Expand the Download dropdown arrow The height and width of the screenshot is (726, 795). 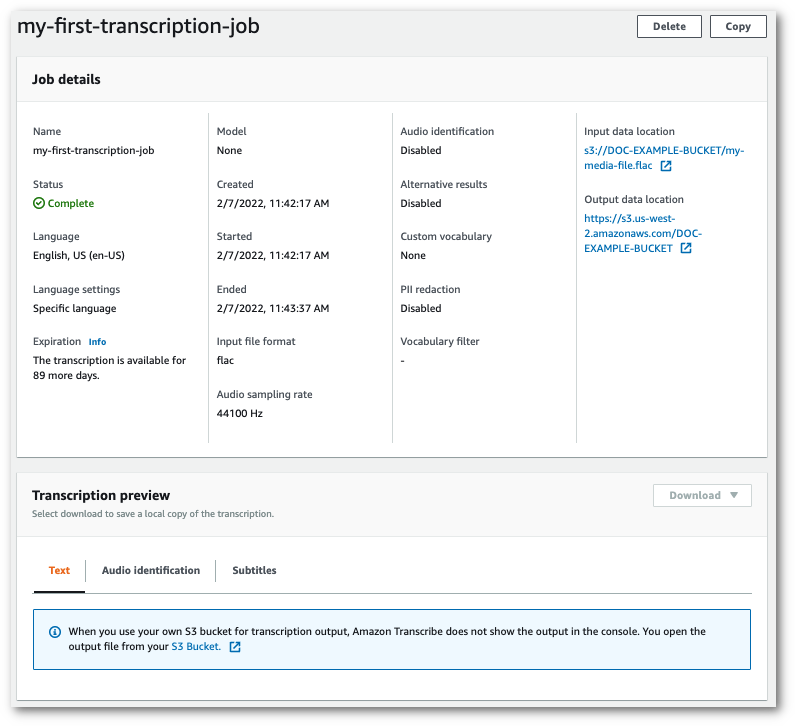[734, 495]
